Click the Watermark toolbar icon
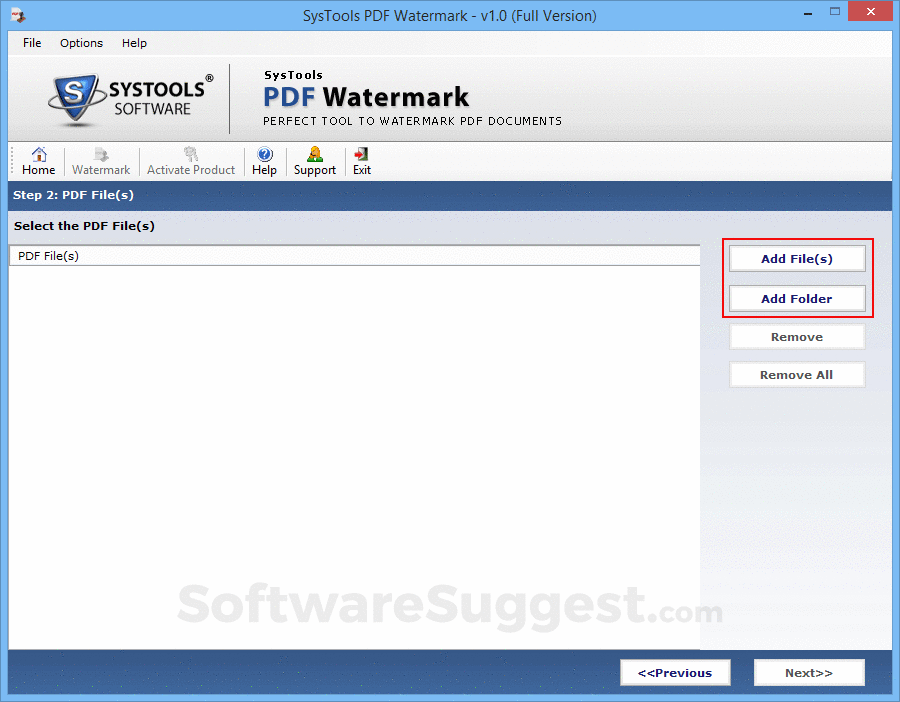This screenshot has height=702, width=900. tap(101, 154)
